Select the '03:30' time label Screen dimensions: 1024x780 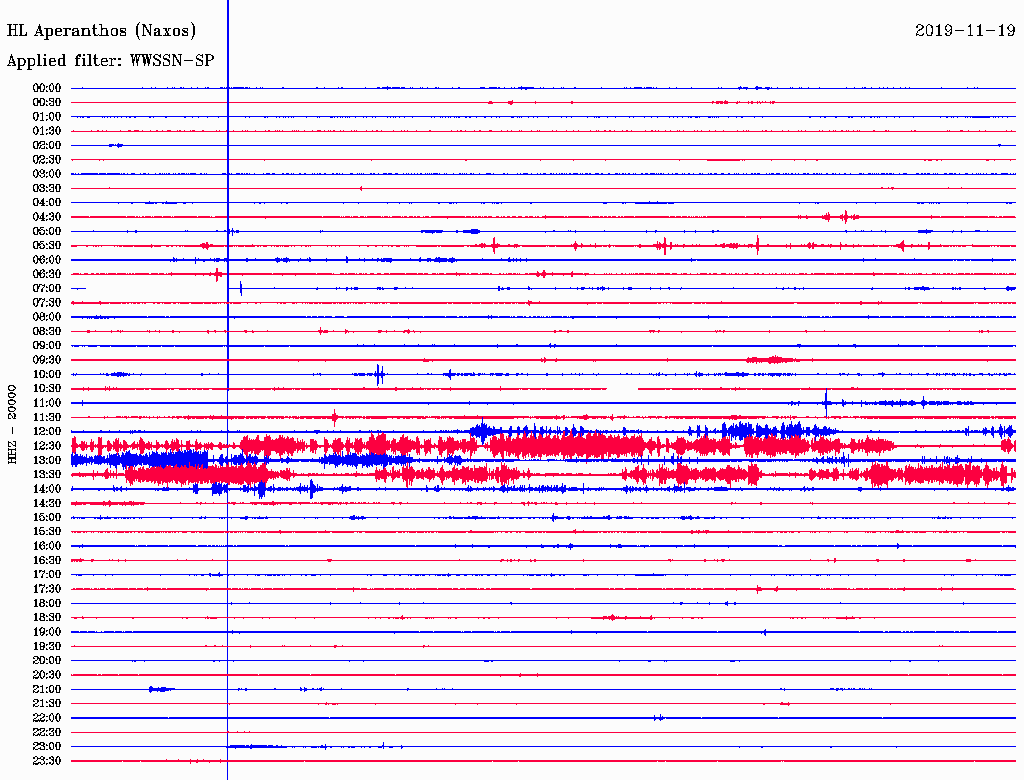pos(47,188)
